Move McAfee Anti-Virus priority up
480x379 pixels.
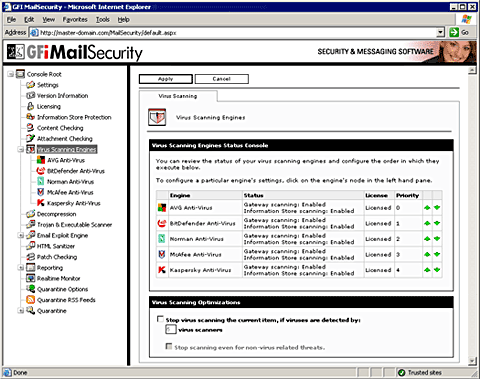tap(427, 254)
